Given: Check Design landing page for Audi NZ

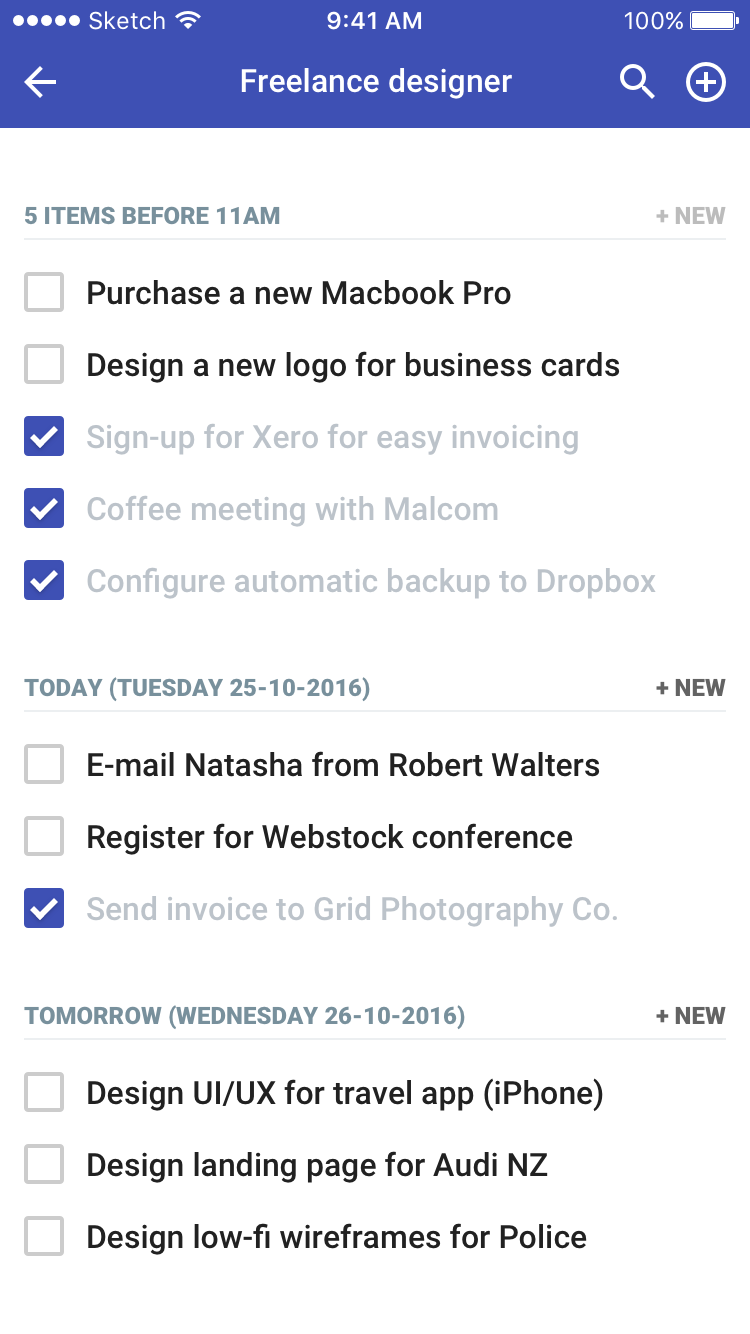Looking at the screenshot, I should tap(44, 1165).
